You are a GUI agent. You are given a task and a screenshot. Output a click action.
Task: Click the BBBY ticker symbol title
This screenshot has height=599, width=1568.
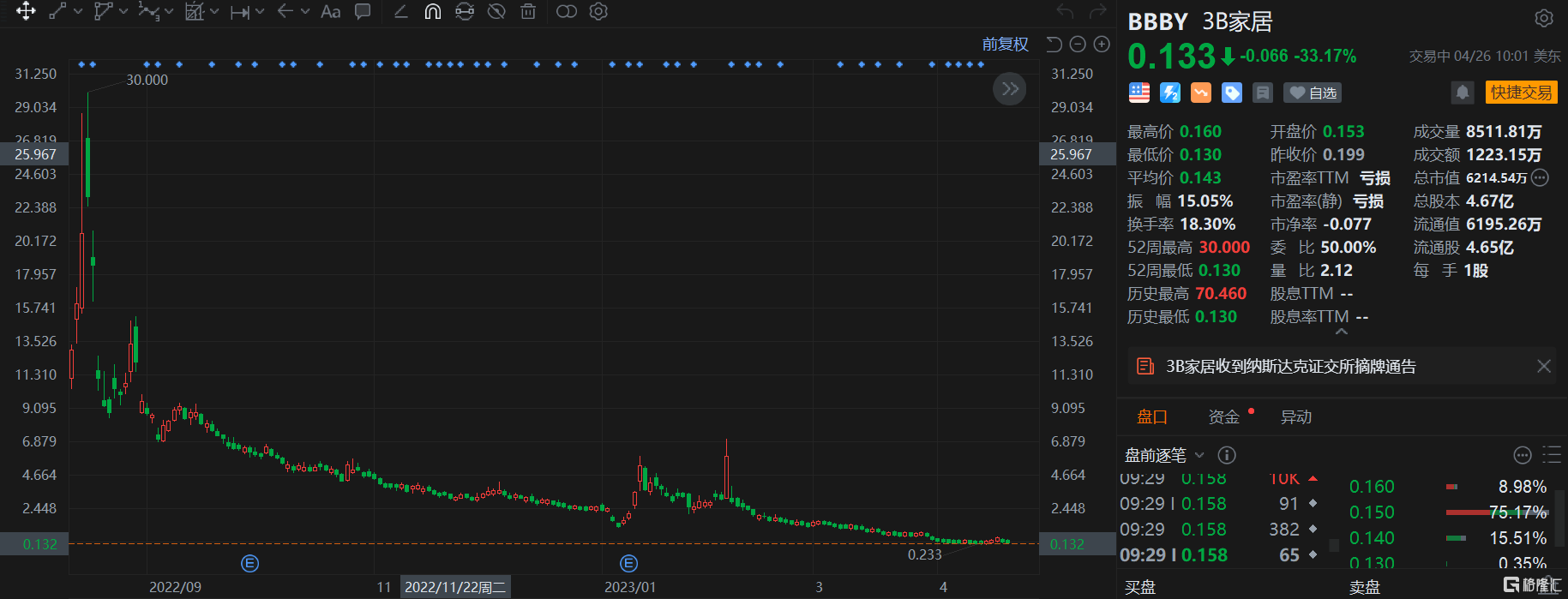coord(1157,21)
